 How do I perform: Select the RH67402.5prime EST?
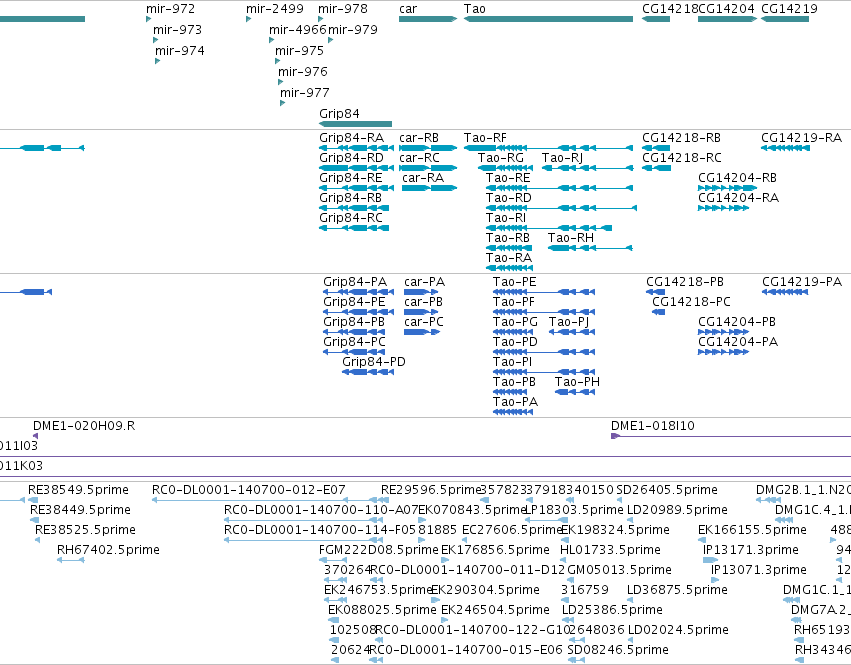71,560
